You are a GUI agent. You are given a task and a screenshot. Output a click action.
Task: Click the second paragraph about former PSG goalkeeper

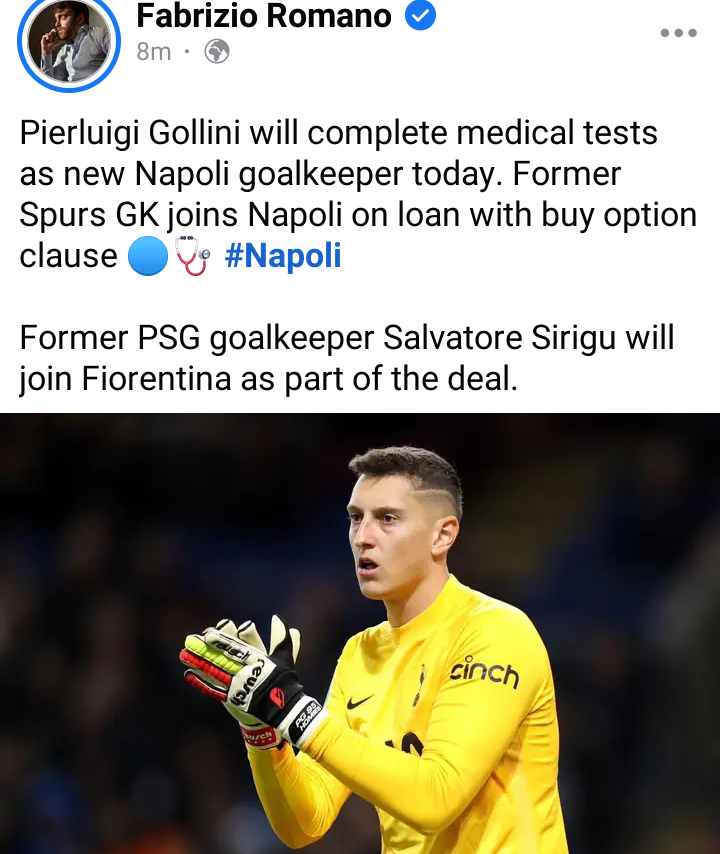click(347, 358)
